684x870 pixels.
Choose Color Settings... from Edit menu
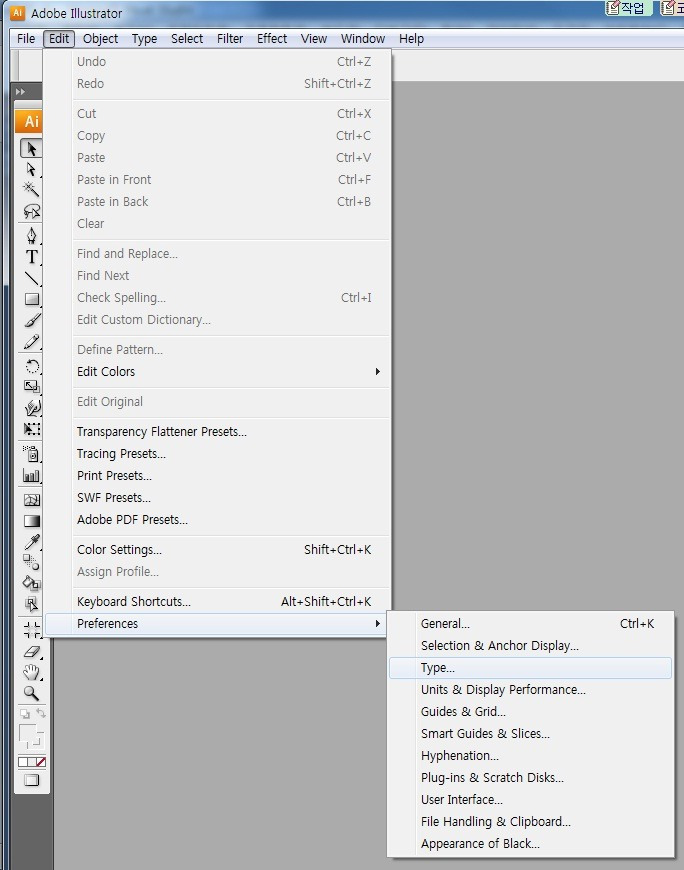coord(218,549)
